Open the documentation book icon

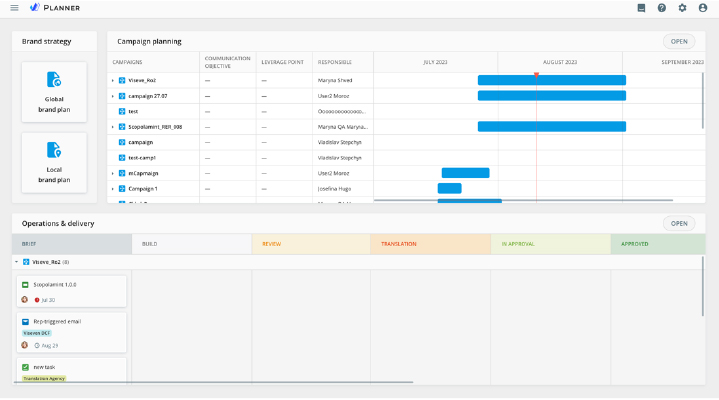(641, 8)
